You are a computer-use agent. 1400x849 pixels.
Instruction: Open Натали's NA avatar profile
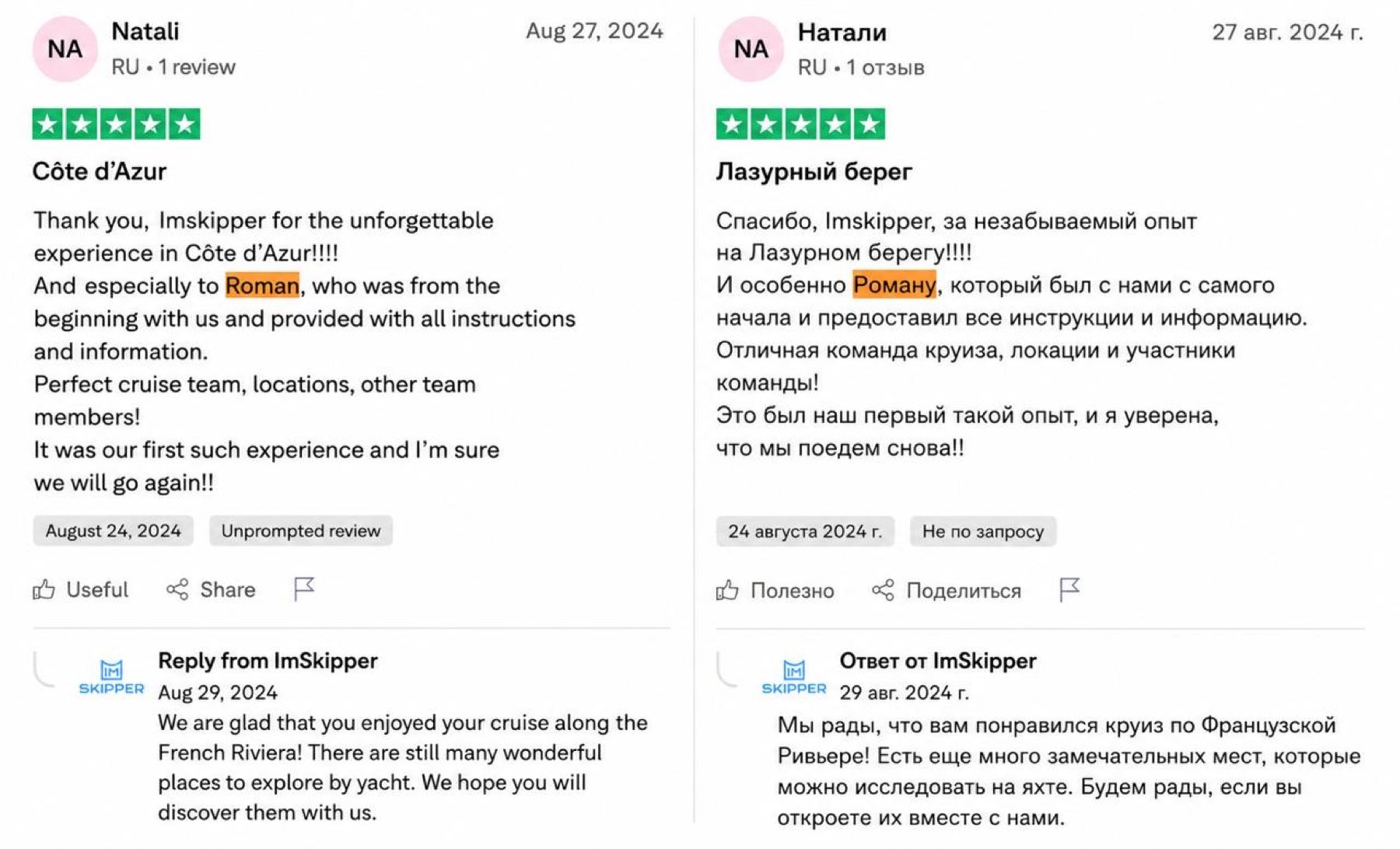(x=751, y=49)
